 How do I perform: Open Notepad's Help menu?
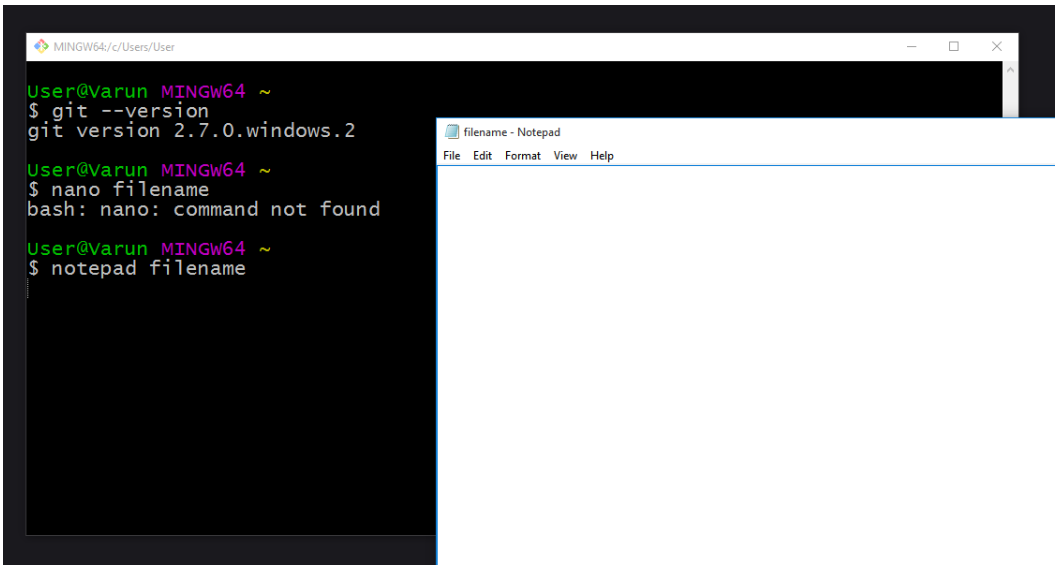[x=602, y=156]
